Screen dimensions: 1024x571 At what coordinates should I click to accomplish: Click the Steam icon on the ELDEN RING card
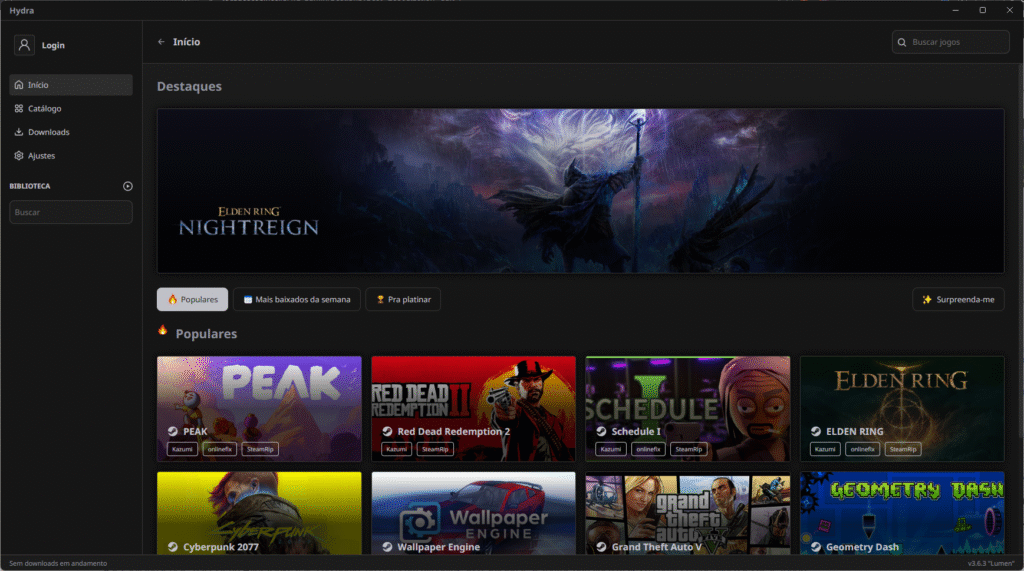click(816, 431)
